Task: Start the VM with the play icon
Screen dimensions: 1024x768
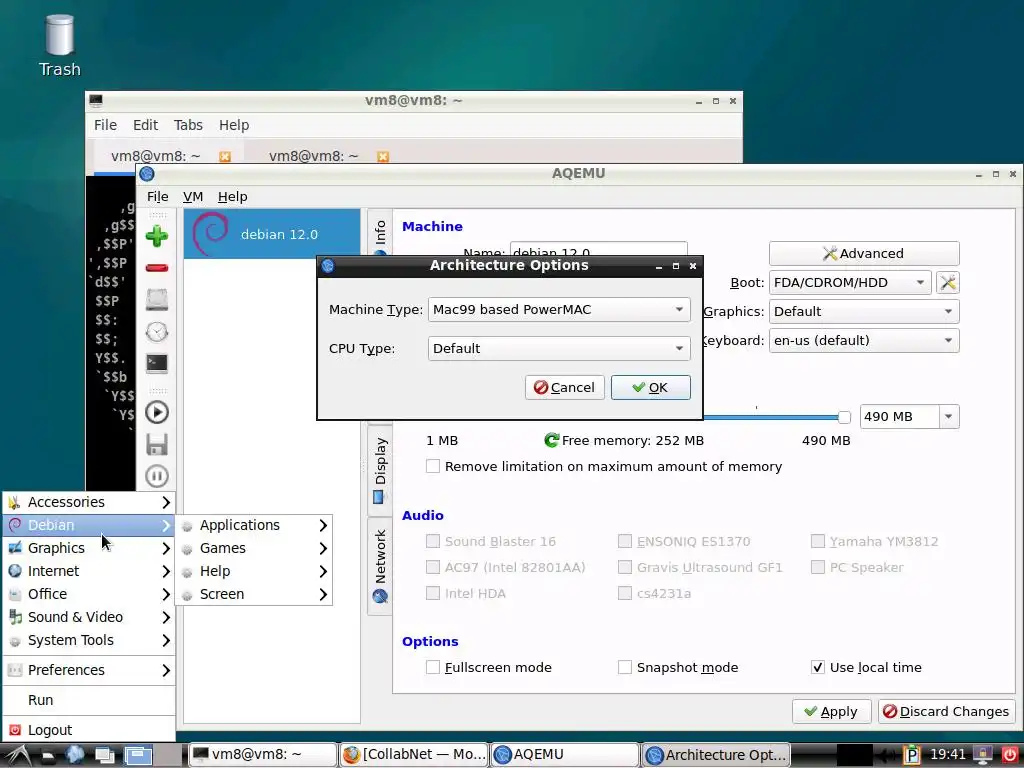Action: click(x=157, y=412)
